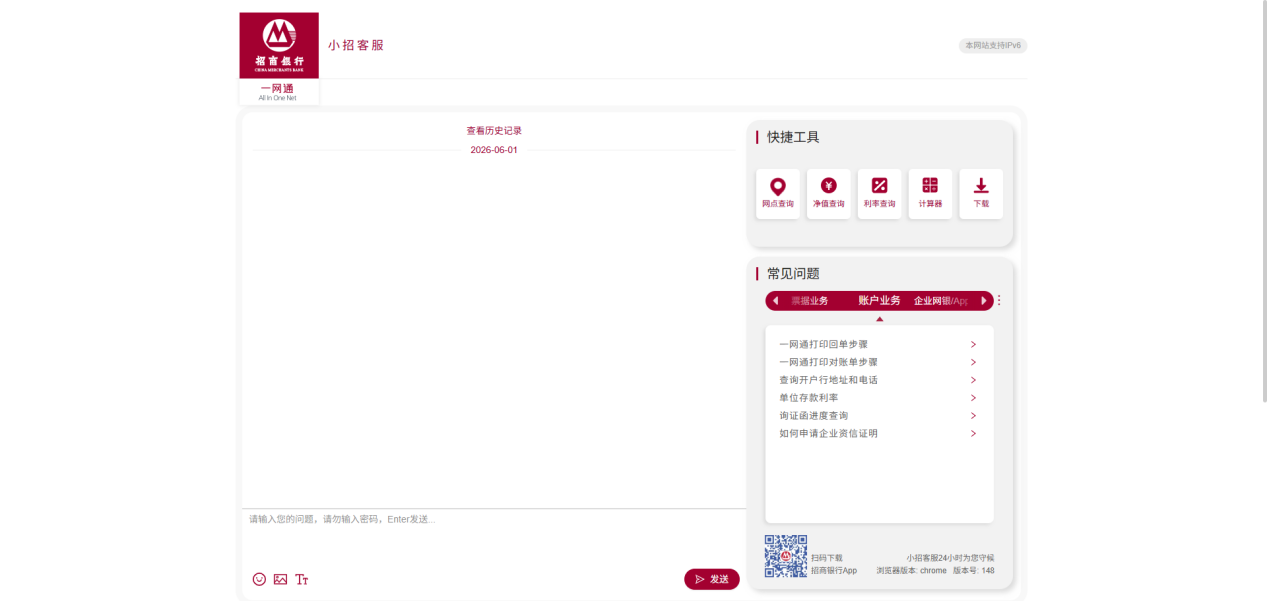1267x601 pixels.
Task: Expand the 单位存款利率 arrow
Action: [973, 398]
